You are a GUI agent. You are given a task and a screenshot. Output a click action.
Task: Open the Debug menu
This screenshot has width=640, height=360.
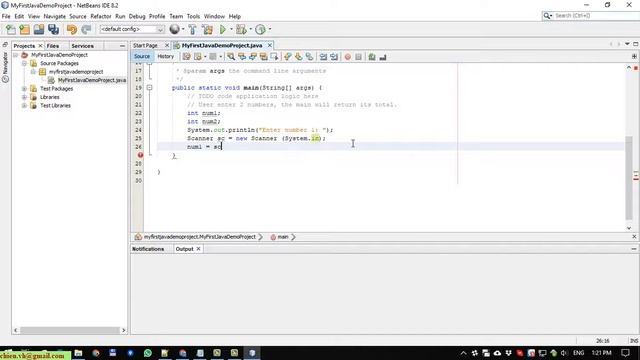pyautogui.click(x=137, y=16)
